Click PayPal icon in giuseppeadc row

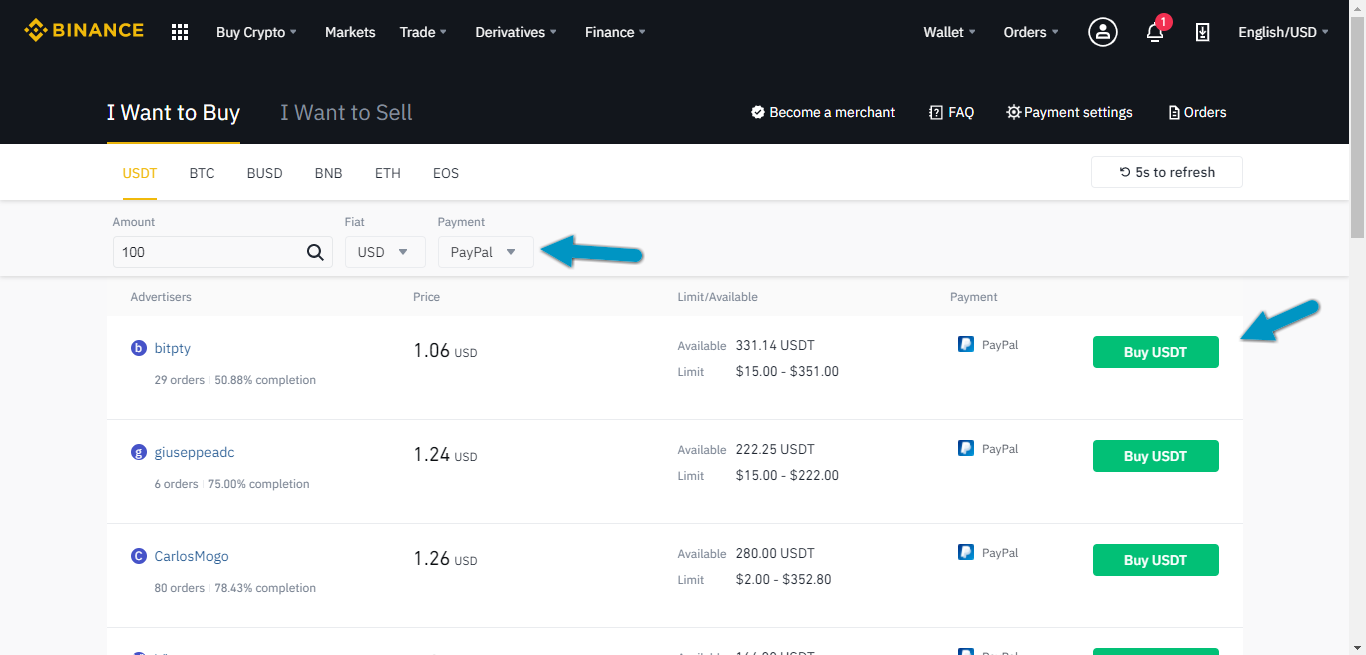click(966, 448)
